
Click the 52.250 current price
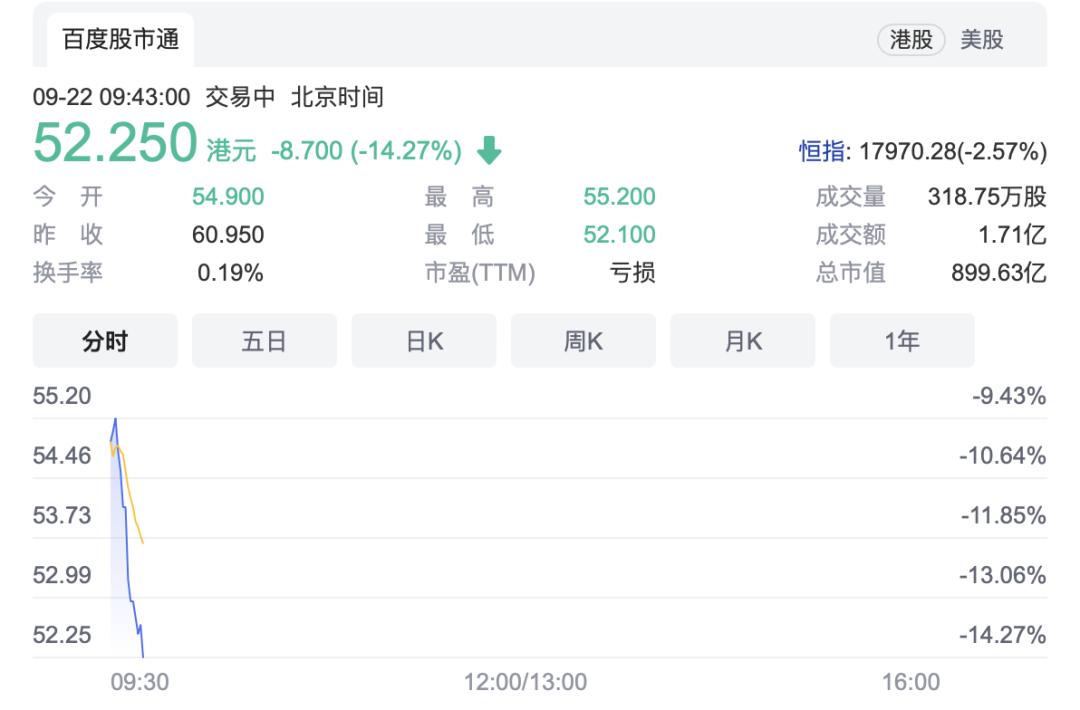[x=115, y=143]
